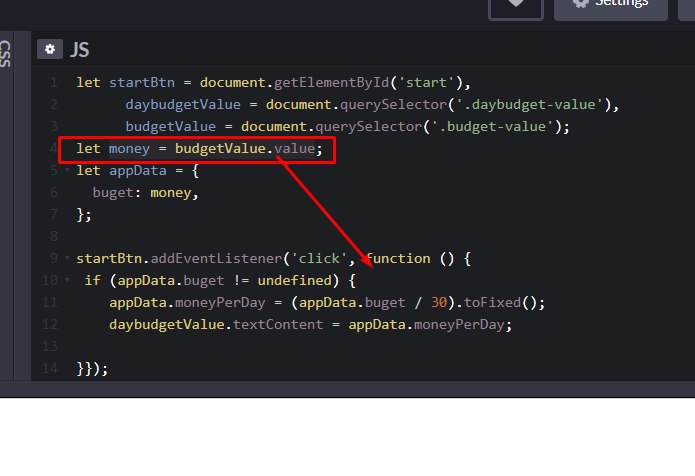Collapse the appData object fold arrow on line 5

(67, 170)
